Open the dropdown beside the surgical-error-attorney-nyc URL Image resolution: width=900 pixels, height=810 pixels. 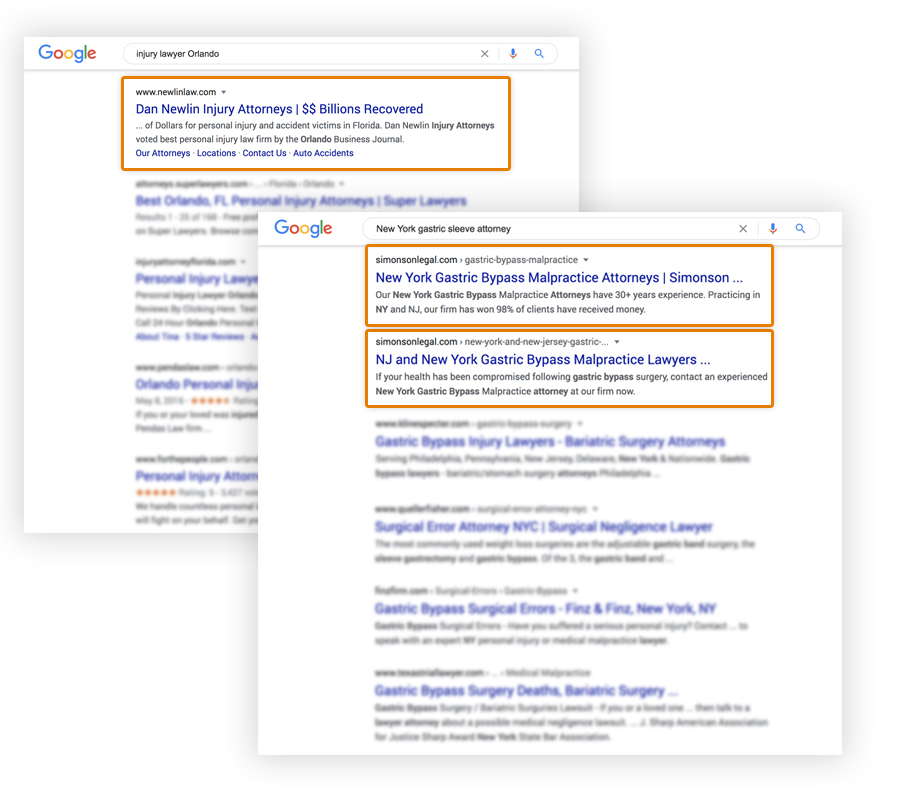coord(595,509)
